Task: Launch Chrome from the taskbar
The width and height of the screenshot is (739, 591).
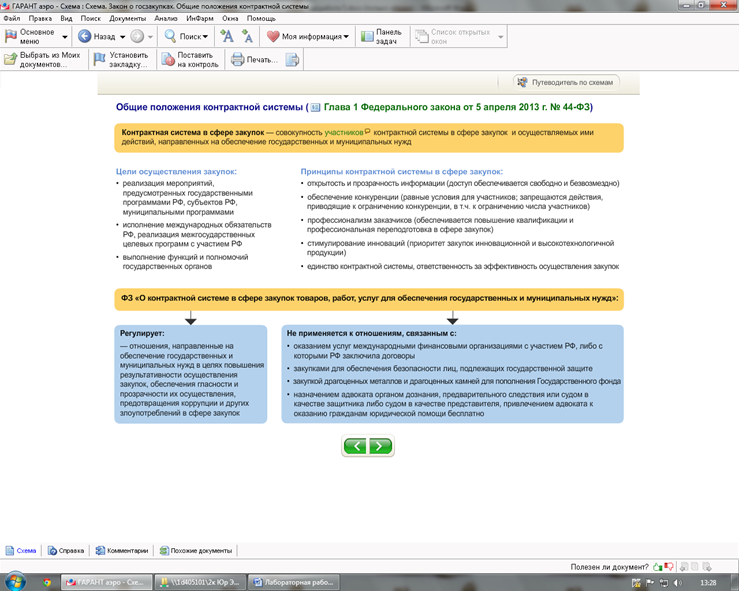Action: pos(47,583)
